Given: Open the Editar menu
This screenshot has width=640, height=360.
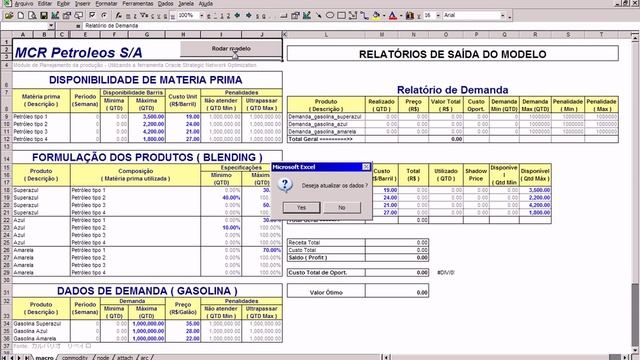Looking at the screenshot, I should 45,3.
